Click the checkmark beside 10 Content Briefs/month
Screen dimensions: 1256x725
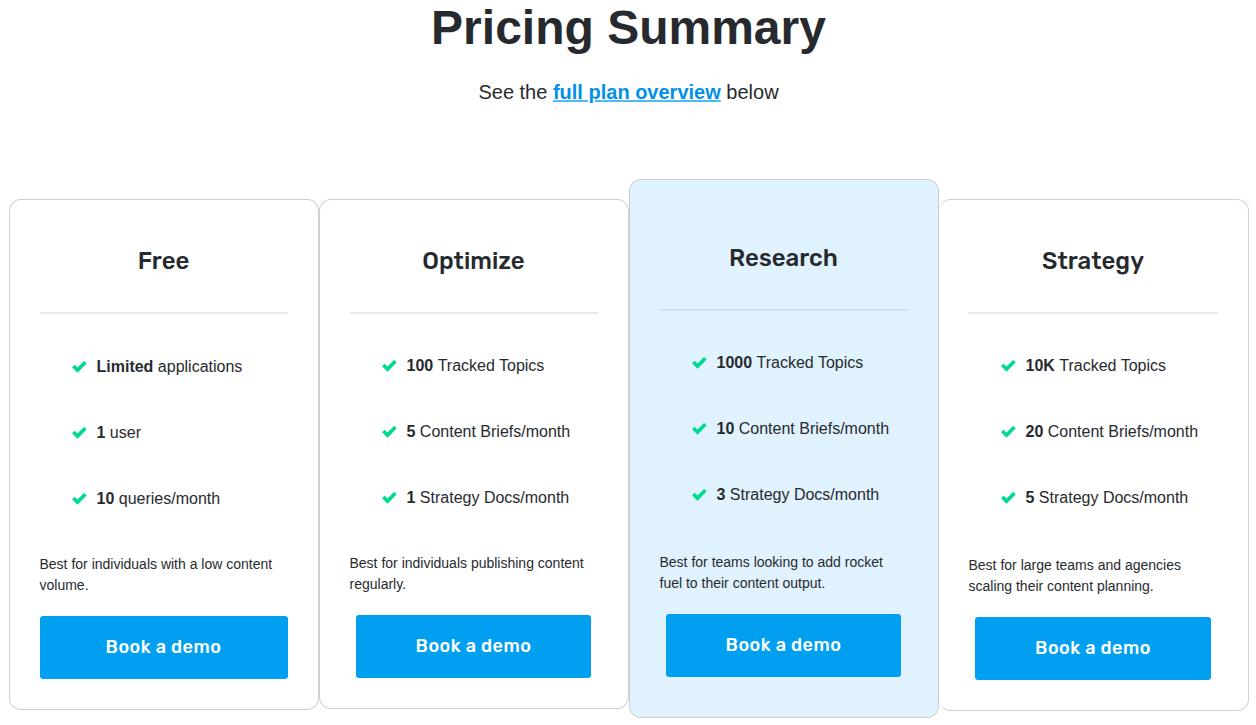pyautogui.click(x=700, y=429)
